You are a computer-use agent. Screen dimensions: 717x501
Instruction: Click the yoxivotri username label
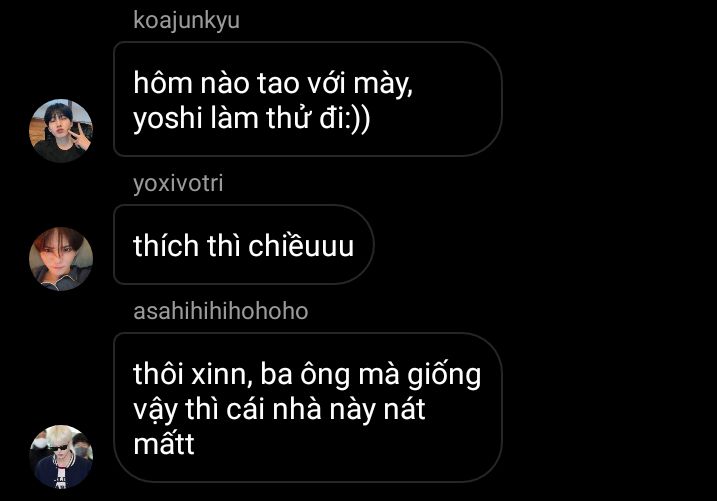[178, 183]
